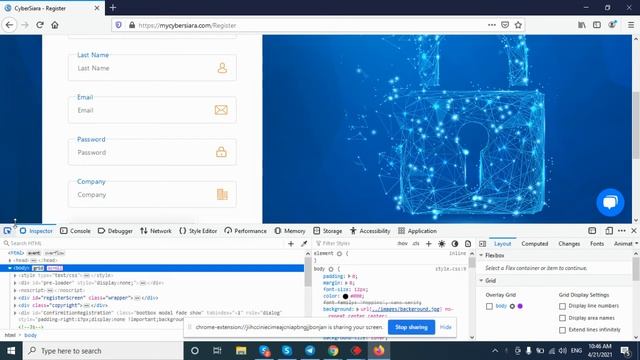This screenshot has width=640, height=360.
Task: Add a new style rule plus icon
Action: 429,244
